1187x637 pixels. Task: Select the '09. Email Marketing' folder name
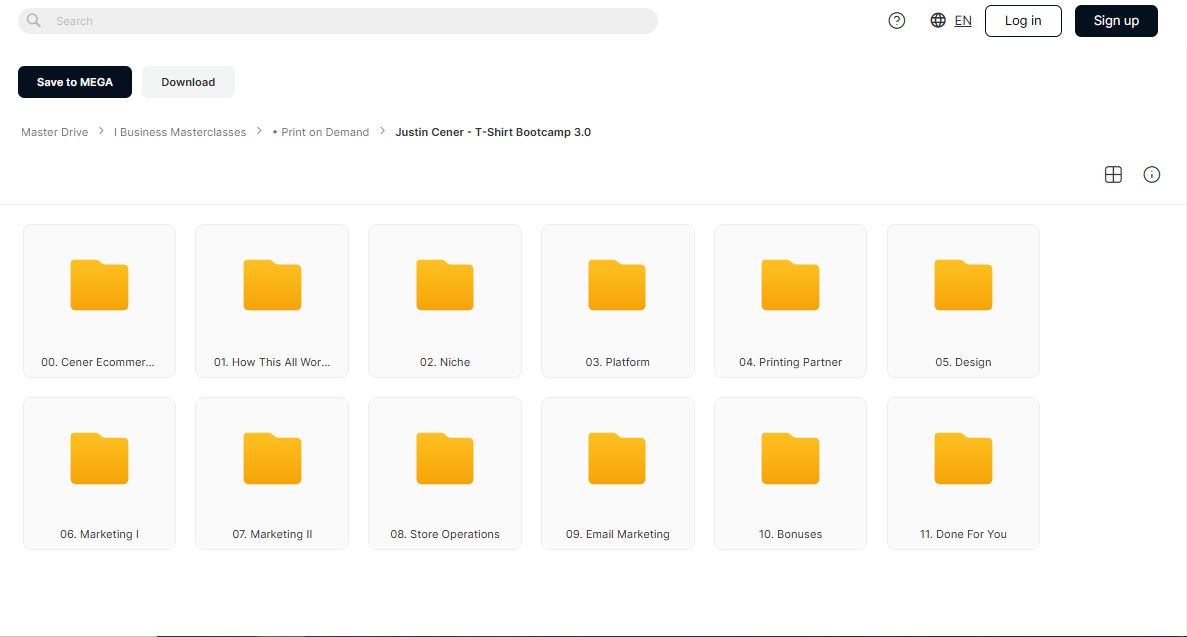click(618, 534)
